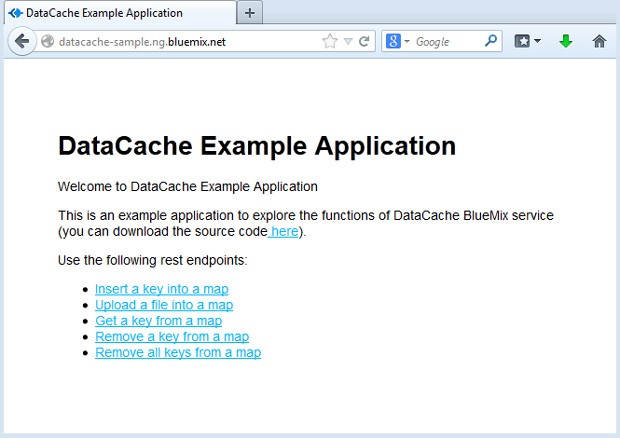
Task: Select the DataCache Example Application tab
Action: pos(121,13)
